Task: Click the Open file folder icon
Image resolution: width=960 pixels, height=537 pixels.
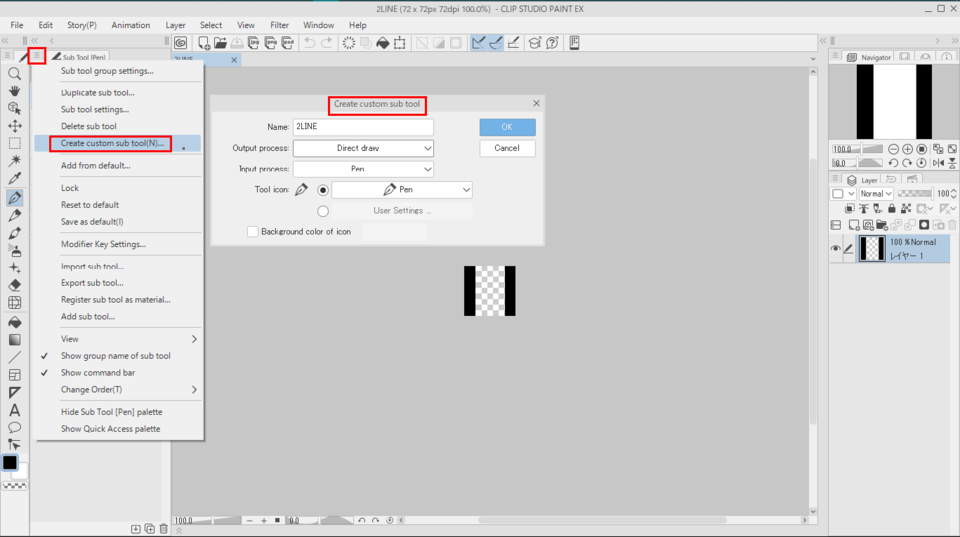Action: click(220, 43)
